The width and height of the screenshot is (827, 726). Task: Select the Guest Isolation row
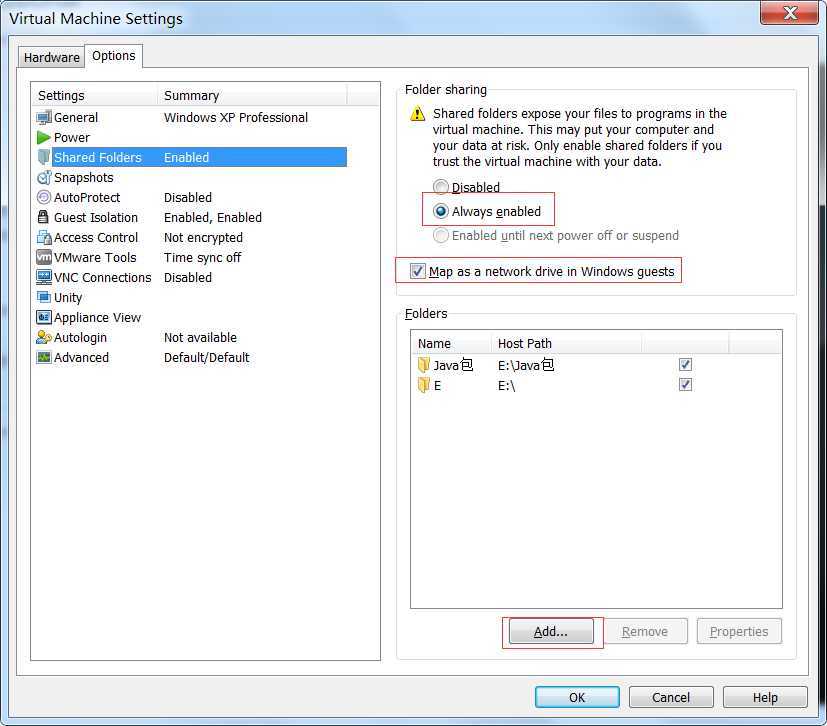(x=191, y=217)
